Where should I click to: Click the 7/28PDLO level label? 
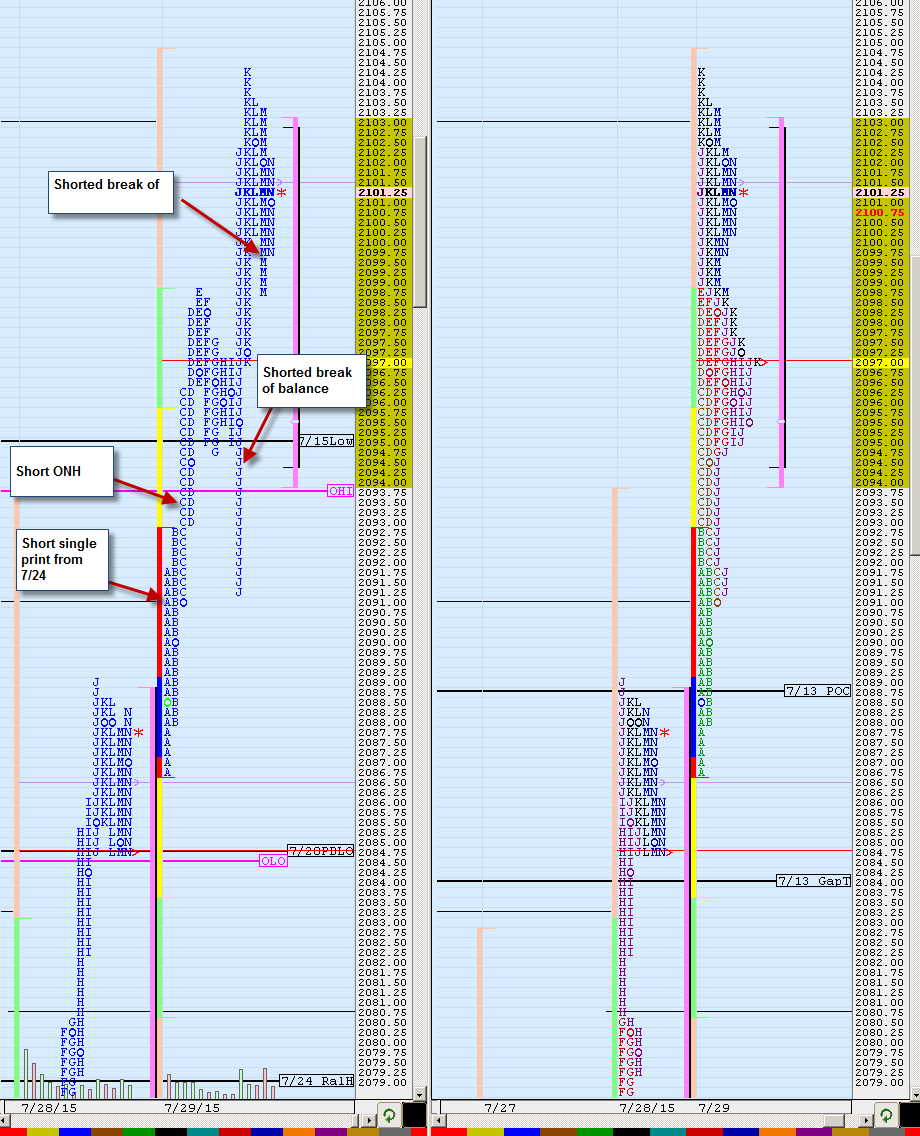click(x=321, y=851)
